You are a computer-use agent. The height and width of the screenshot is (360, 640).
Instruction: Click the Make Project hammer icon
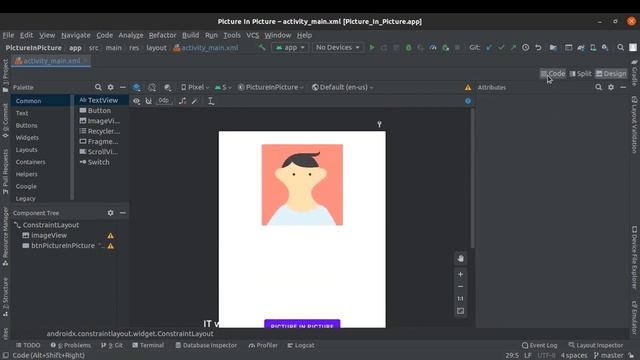[x=262, y=48]
